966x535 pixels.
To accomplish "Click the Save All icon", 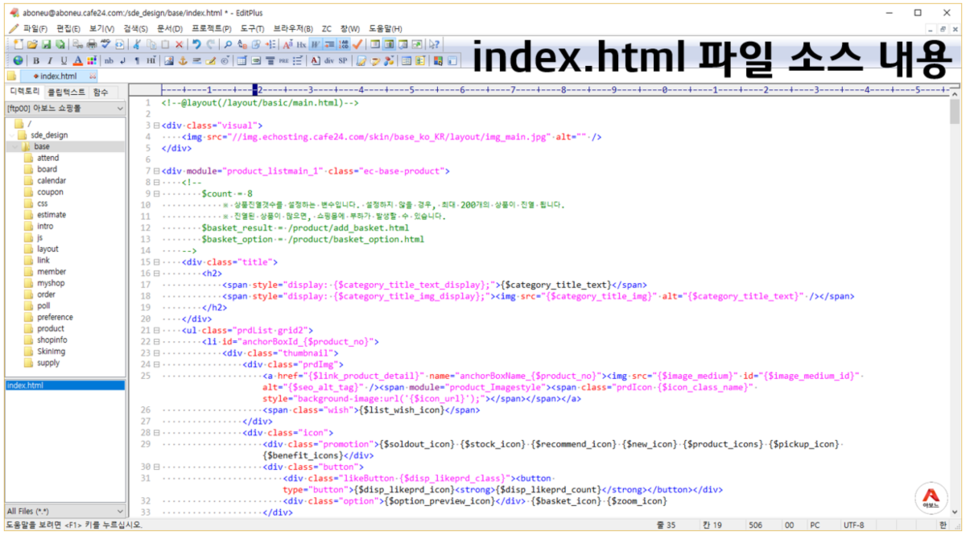I will point(60,44).
